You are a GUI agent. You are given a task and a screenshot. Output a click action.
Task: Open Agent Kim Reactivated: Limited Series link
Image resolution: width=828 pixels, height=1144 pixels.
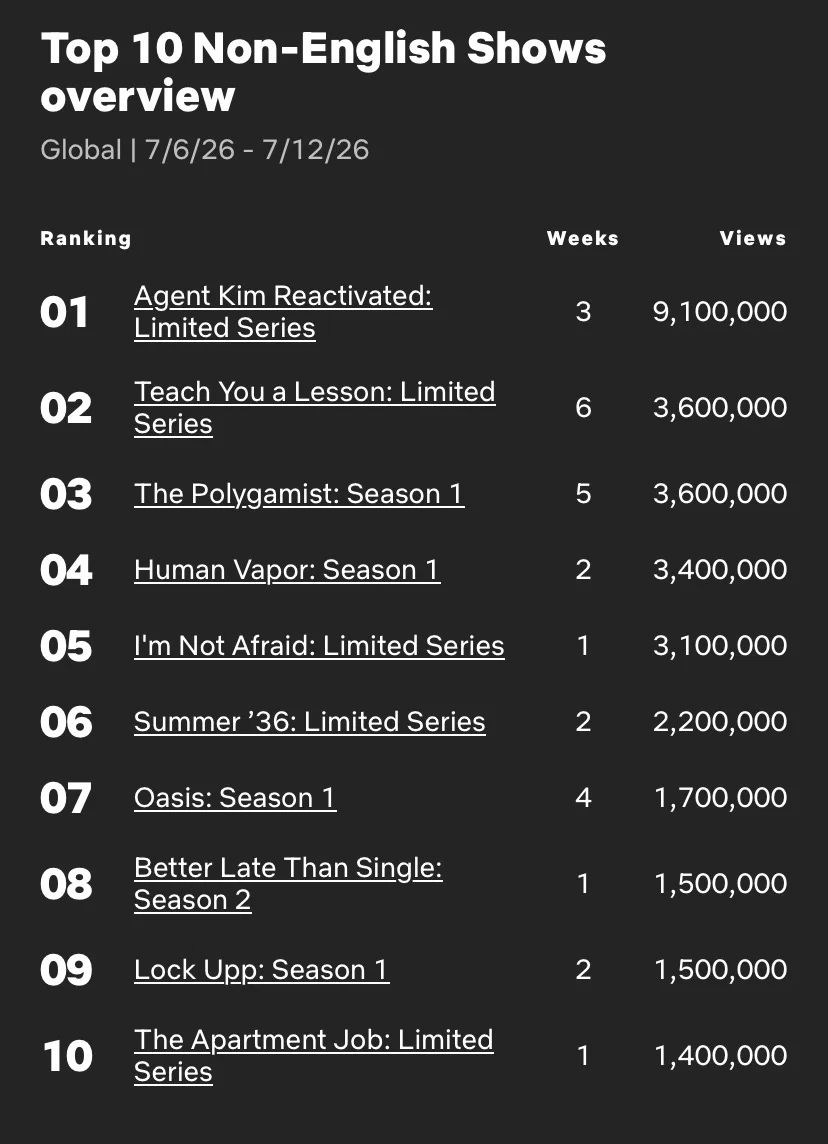[283, 312]
